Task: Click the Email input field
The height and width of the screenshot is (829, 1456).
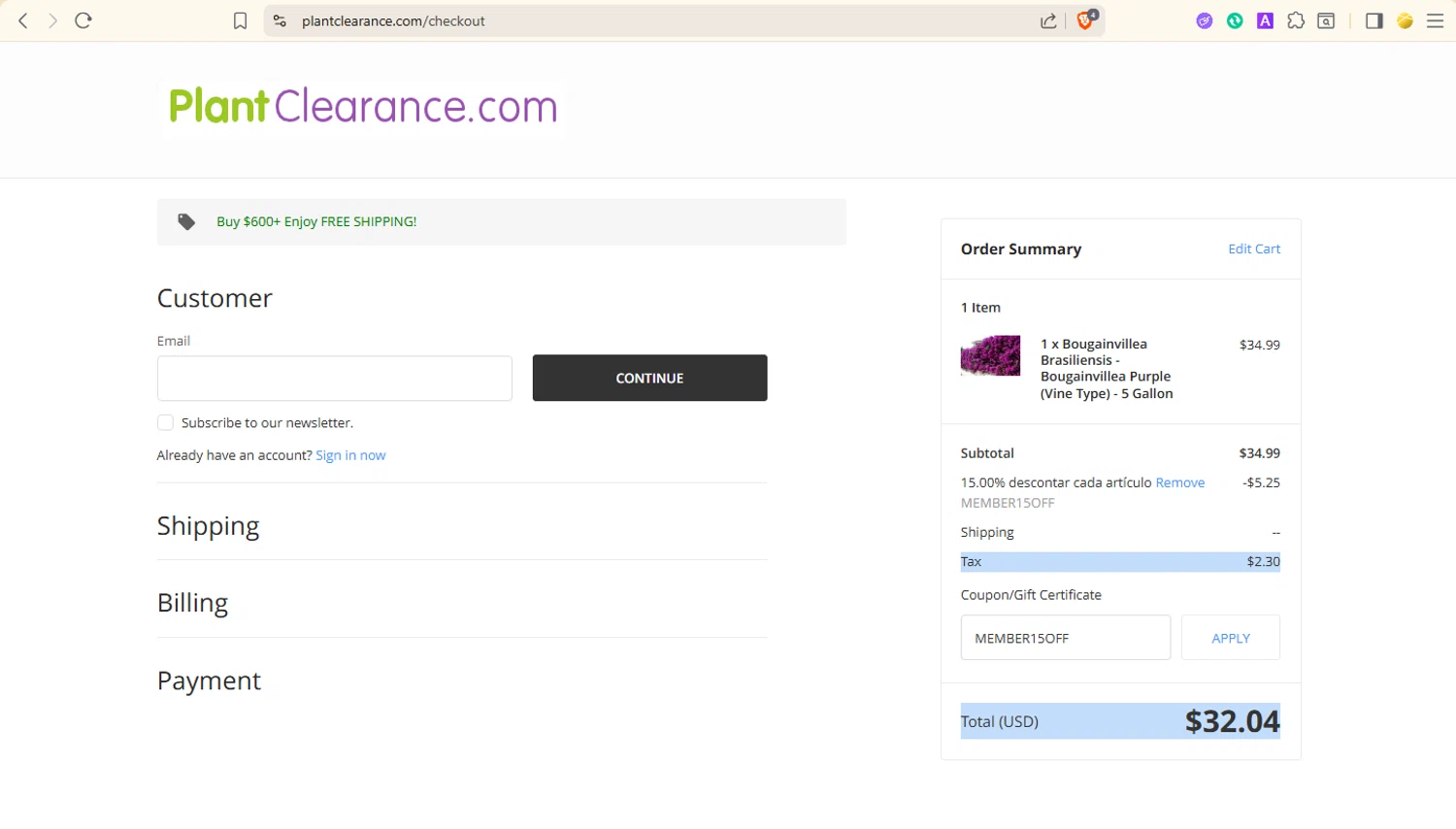Action: coord(335,378)
